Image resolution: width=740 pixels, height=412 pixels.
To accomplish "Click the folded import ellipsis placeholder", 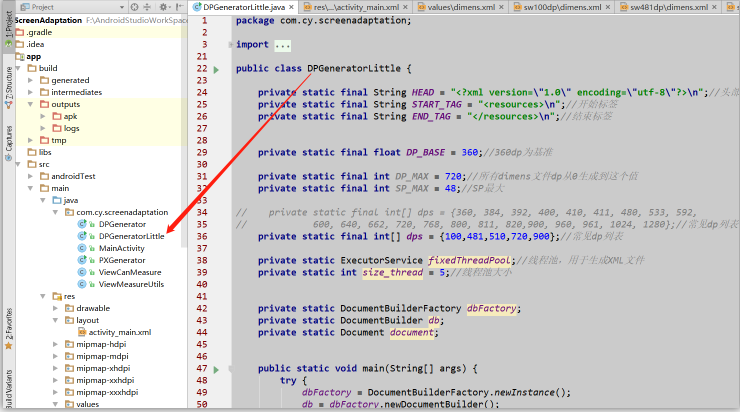I will tap(283, 45).
